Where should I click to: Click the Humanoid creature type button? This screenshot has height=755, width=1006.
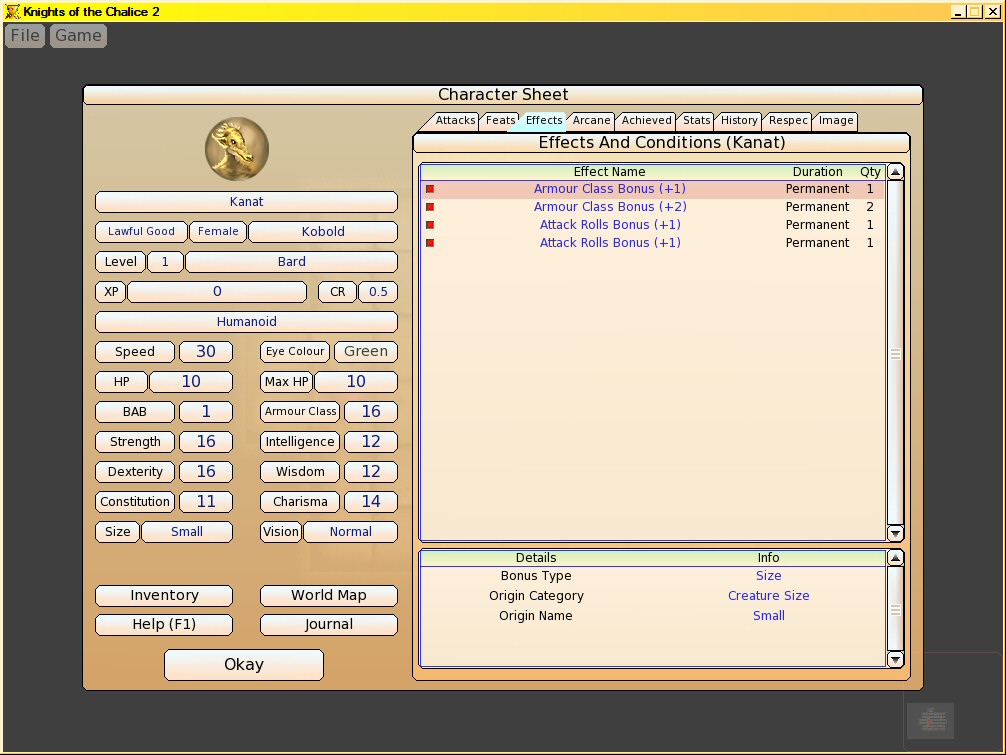[246, 322]
